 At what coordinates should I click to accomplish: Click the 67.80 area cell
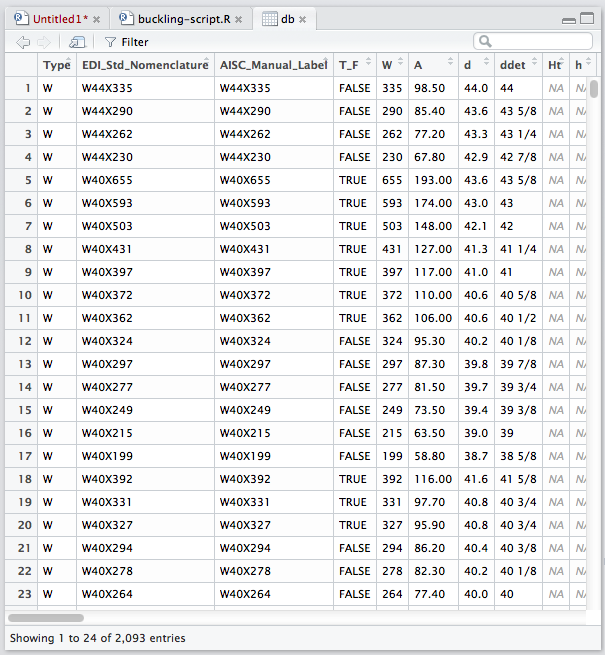click(x=433, y=157)
